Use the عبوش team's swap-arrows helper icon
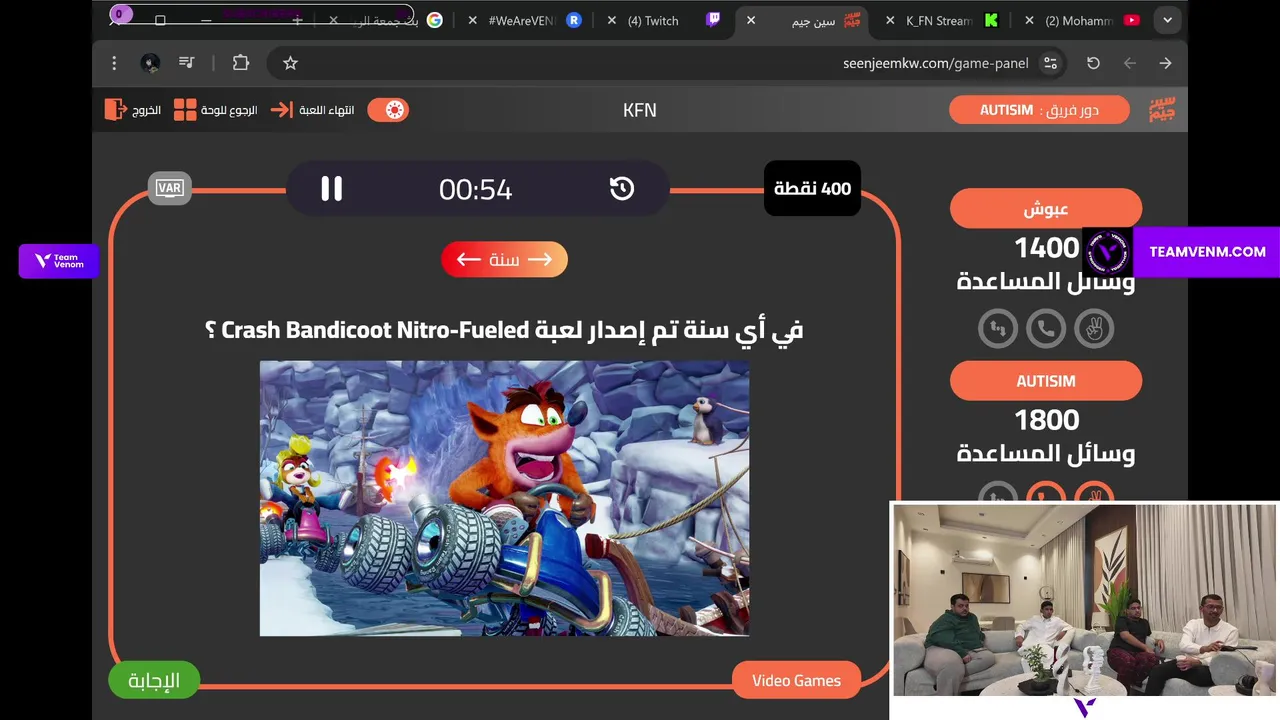Screen dimensions: 1280x720 (x=998, y=328)
